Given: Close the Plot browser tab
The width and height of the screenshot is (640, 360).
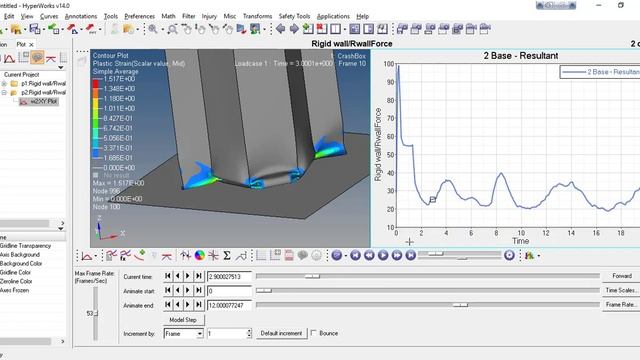Looking at the screenshot, I should coord(31,44).
